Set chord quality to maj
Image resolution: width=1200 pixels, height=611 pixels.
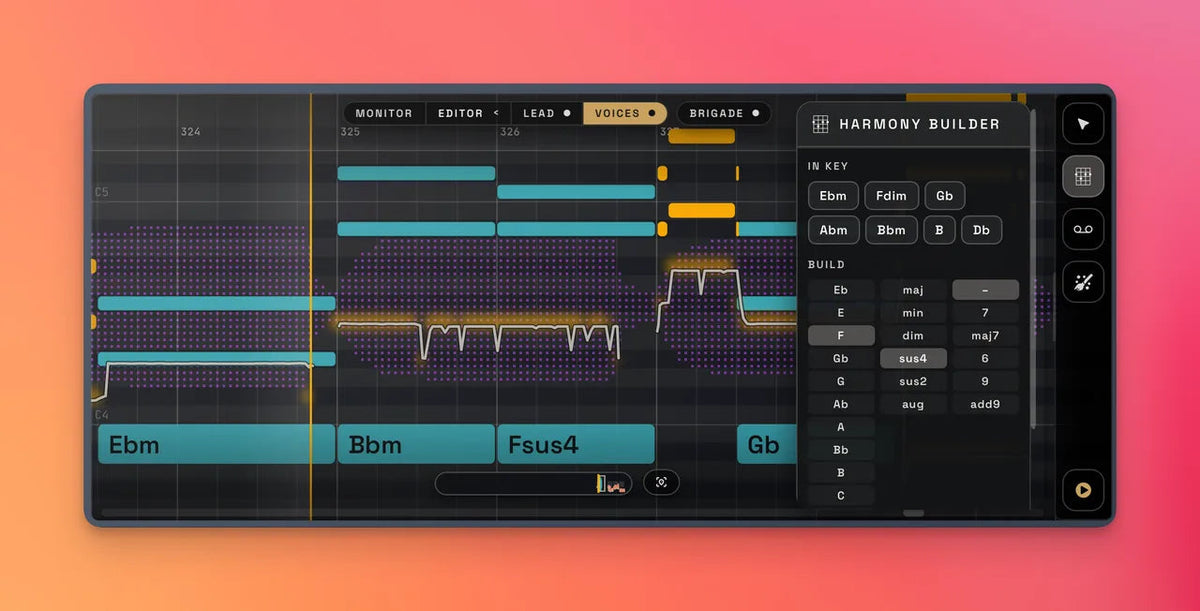pos(913,290)
